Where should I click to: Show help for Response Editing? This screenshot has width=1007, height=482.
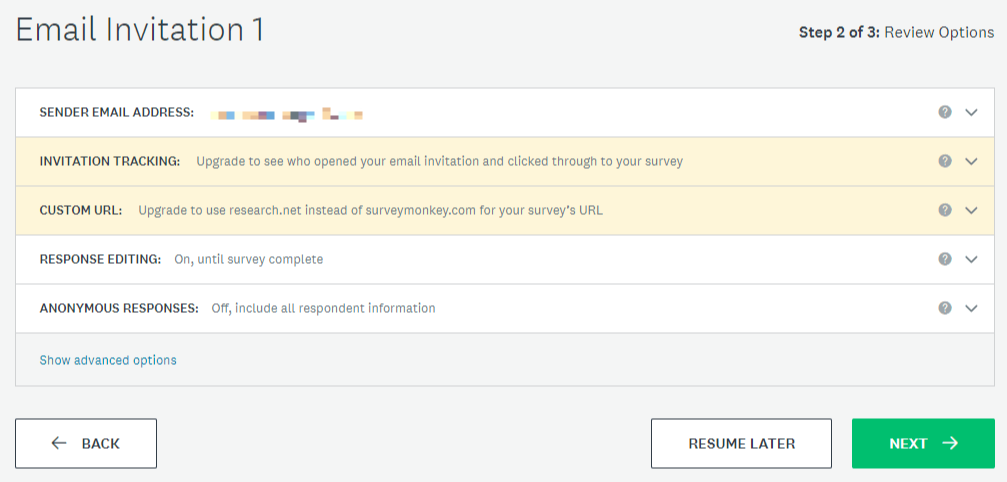tap(944, 259)
